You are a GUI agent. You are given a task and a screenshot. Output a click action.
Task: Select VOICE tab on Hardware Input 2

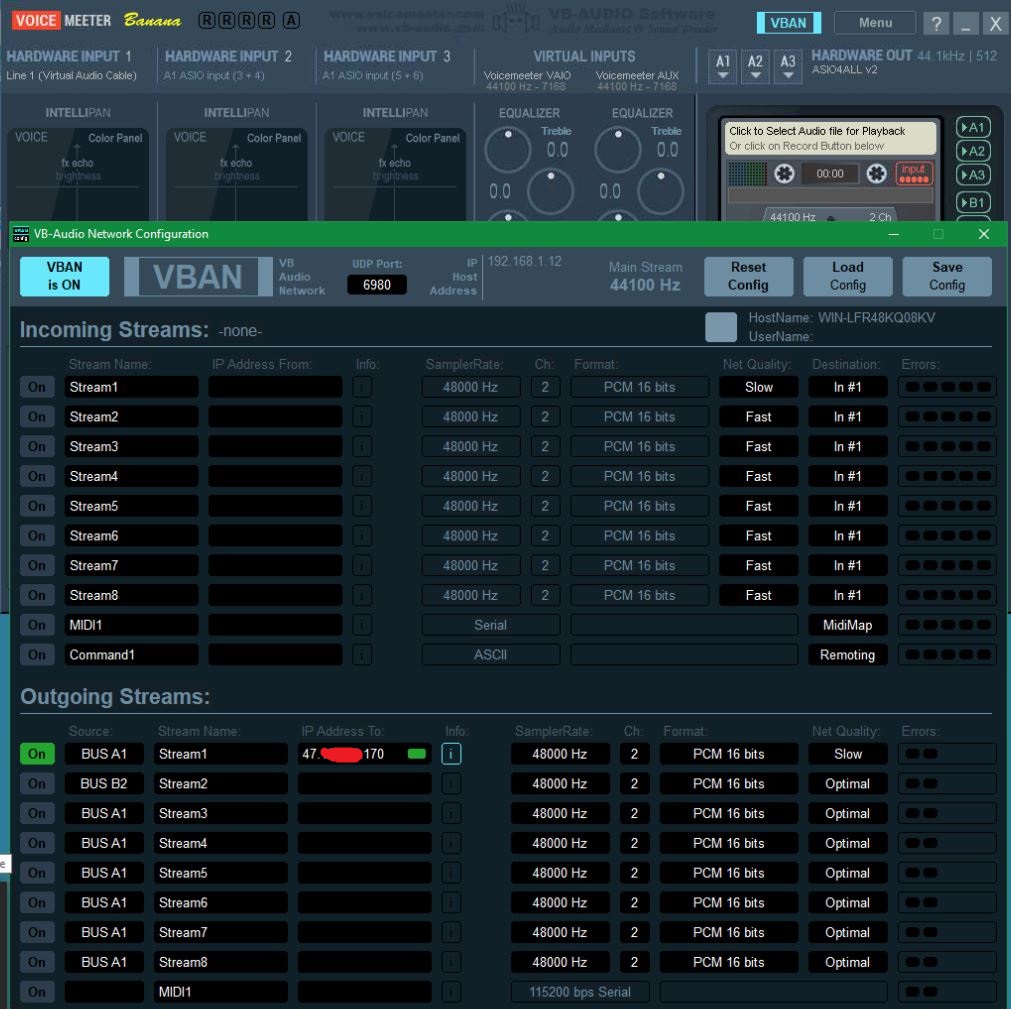tap(190, 137)
